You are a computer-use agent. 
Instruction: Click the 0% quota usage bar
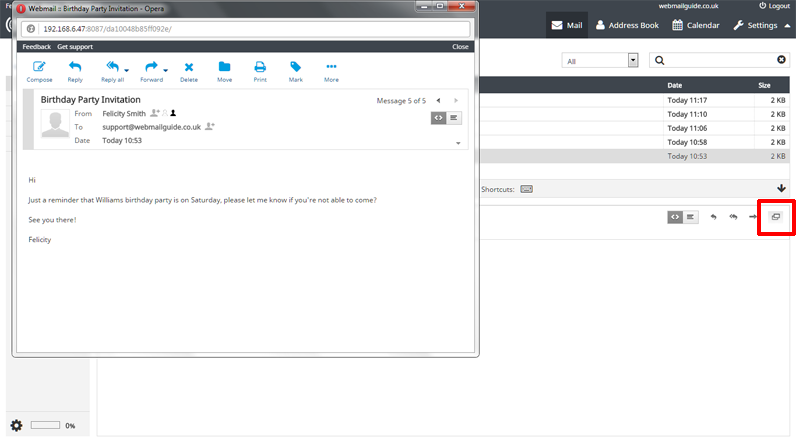tap(45, 425)
